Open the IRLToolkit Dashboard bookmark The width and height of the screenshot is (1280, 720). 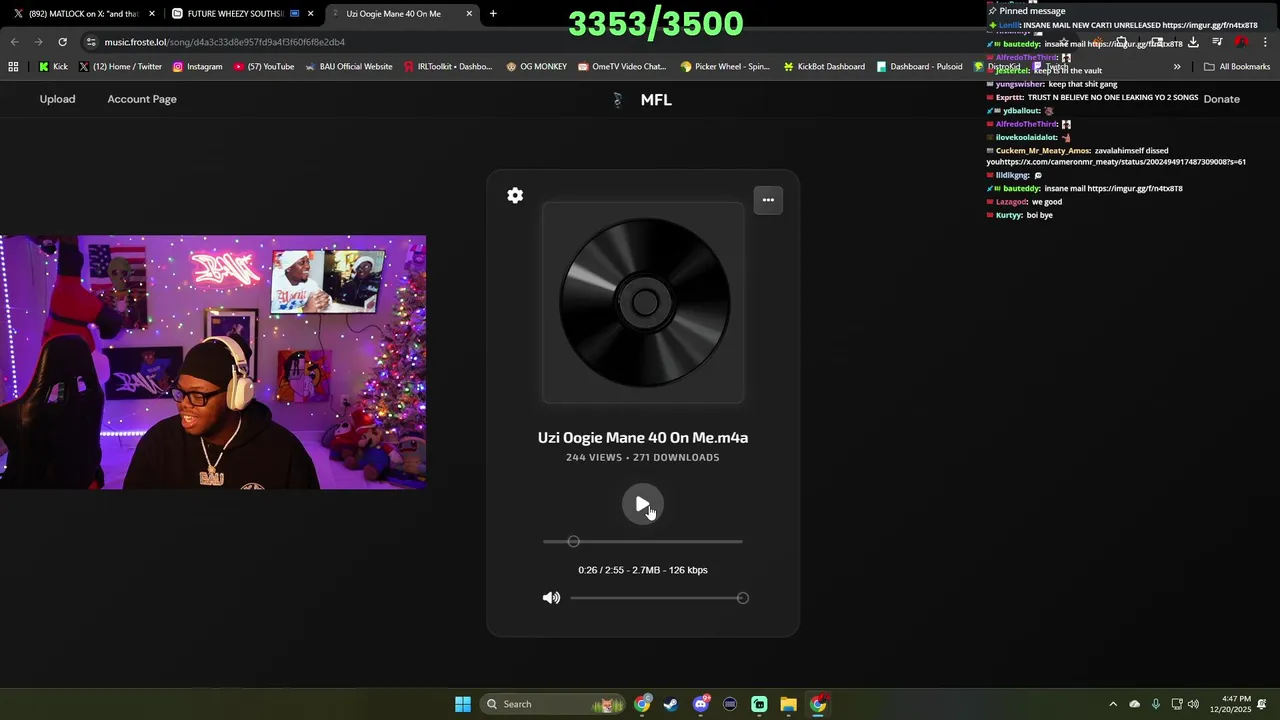448,67
